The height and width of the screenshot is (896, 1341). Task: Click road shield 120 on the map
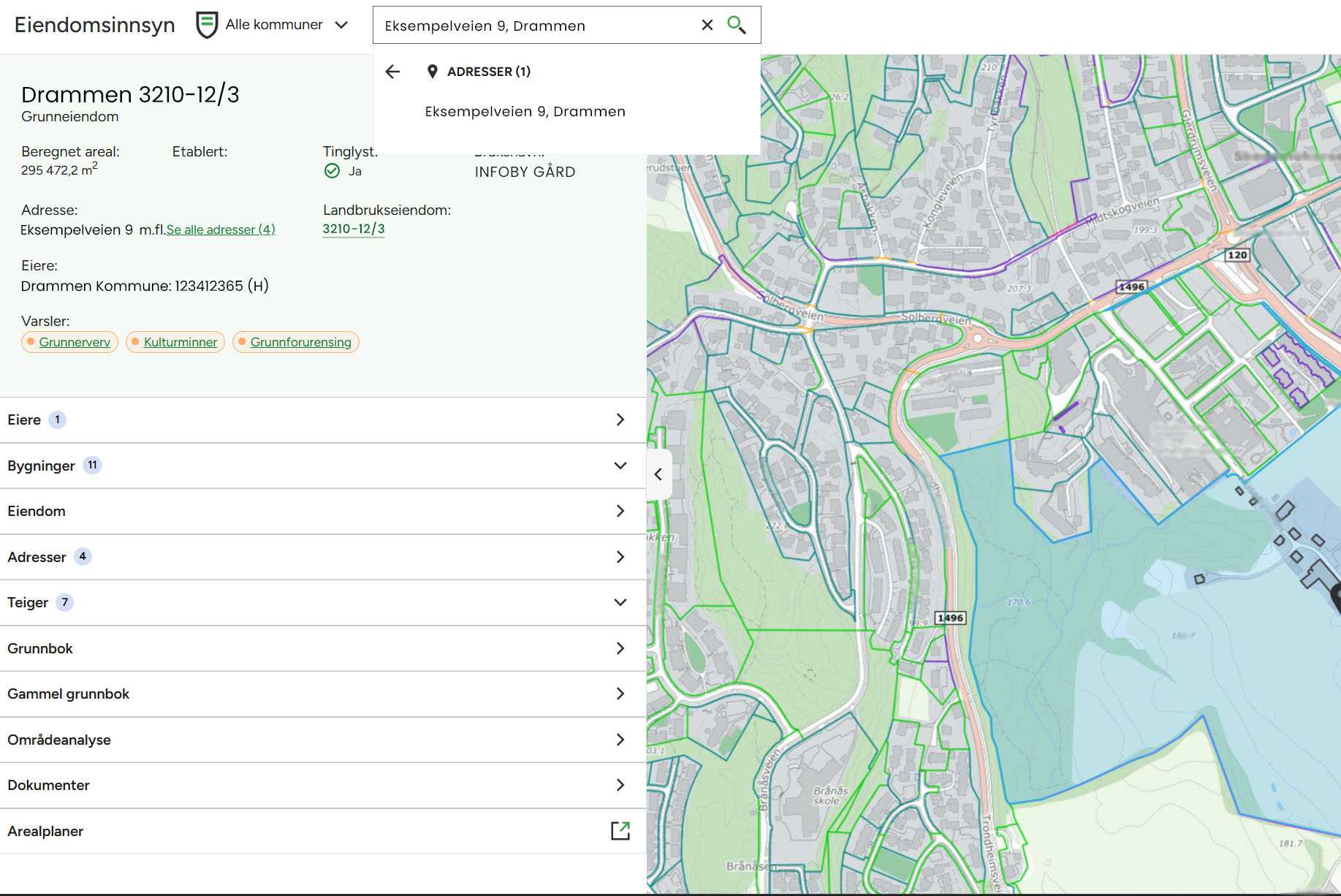[1237, 255]
